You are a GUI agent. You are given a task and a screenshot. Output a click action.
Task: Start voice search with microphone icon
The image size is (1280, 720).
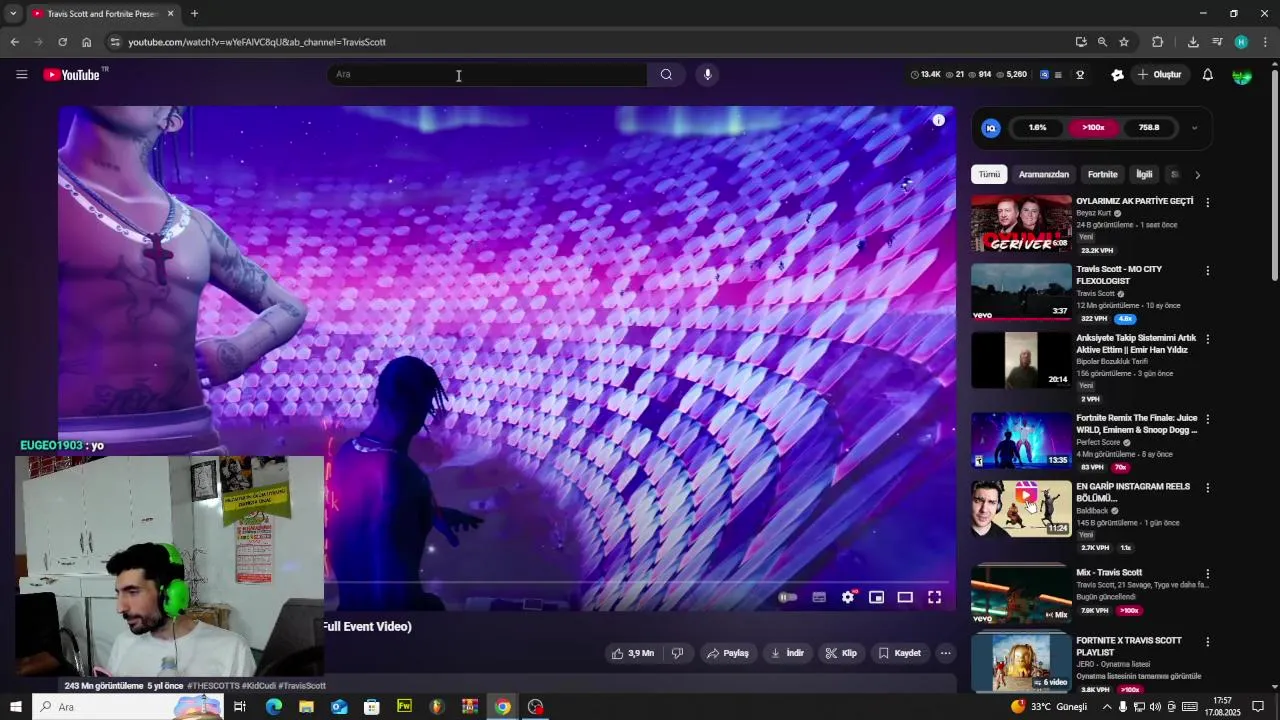click(x=707, y=74)
